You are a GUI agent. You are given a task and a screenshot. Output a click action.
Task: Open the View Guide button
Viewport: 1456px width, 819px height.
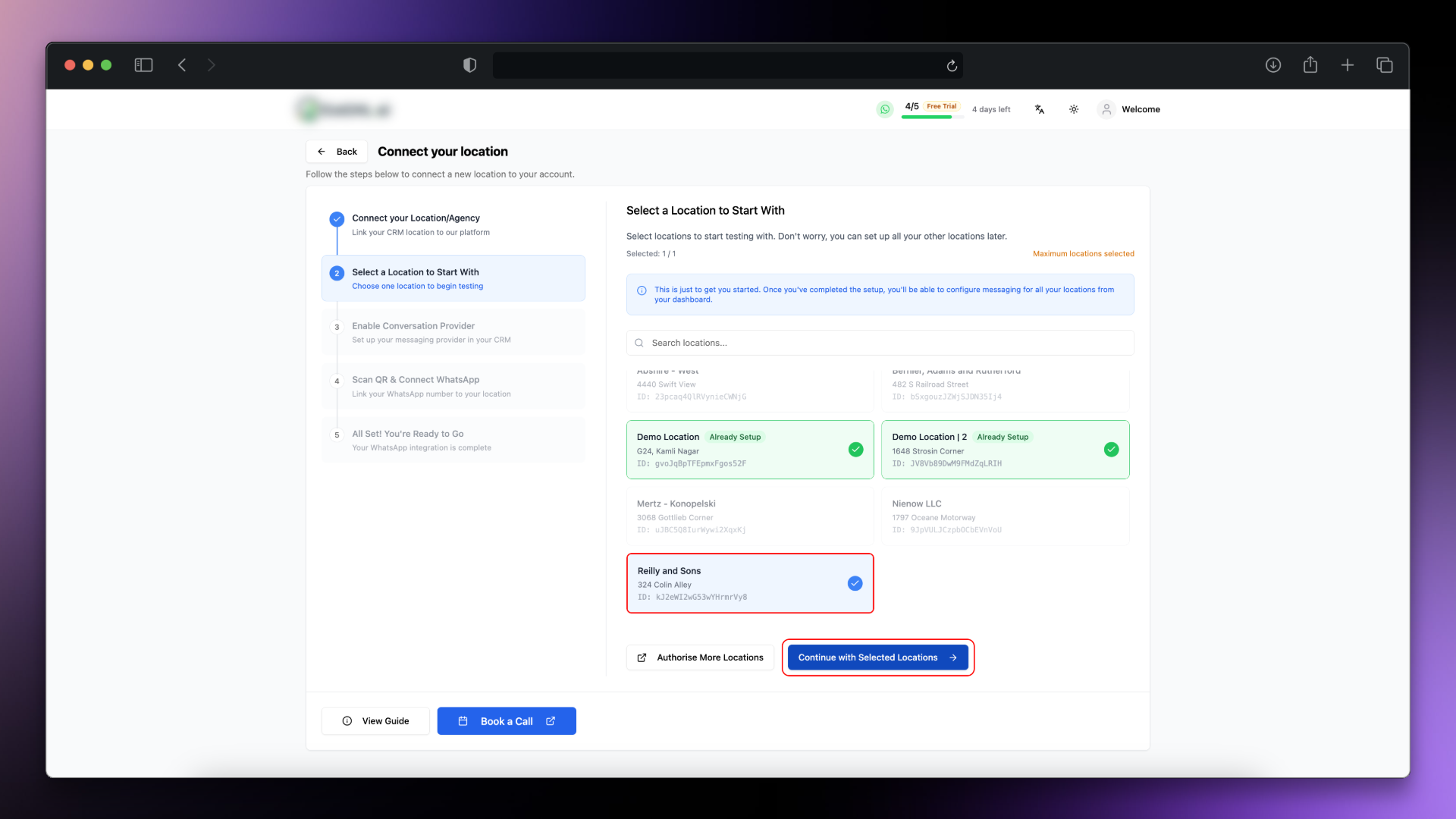click(375, 721)
